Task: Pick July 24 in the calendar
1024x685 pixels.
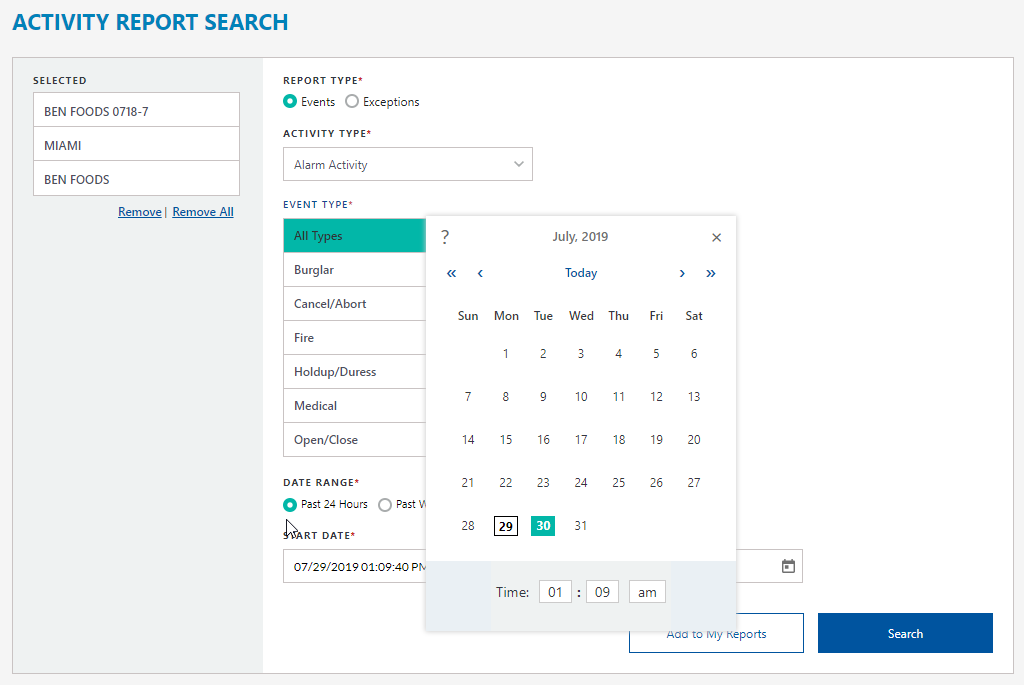Action: click(x=581, y=483)
